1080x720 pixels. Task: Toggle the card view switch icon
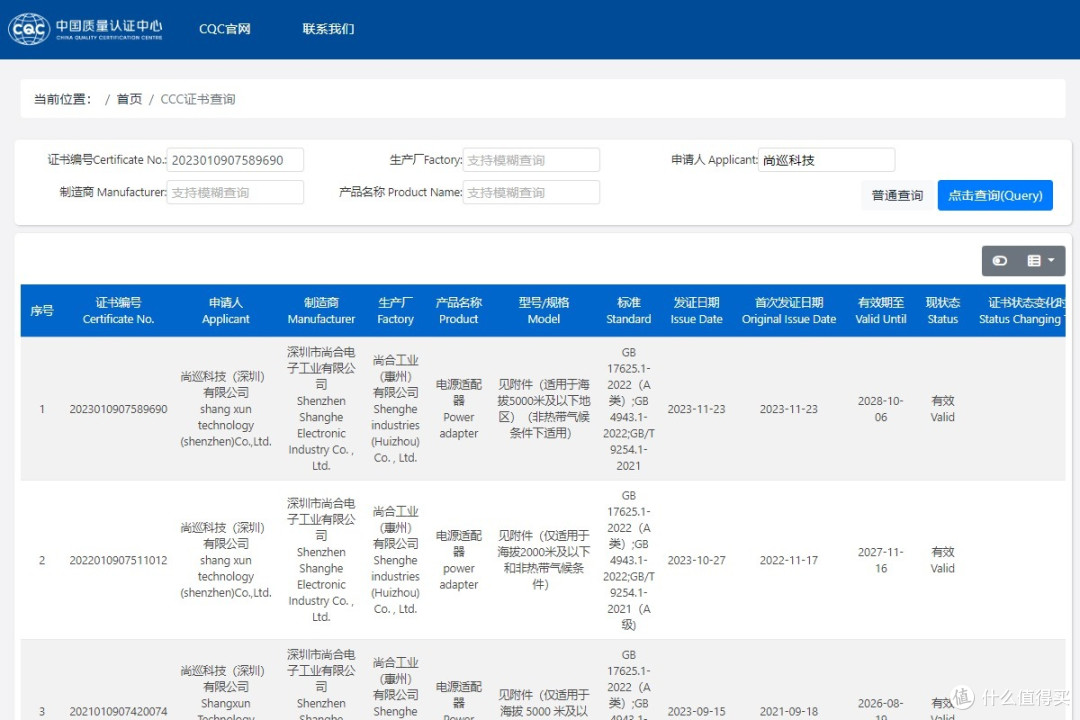[999, 260]
